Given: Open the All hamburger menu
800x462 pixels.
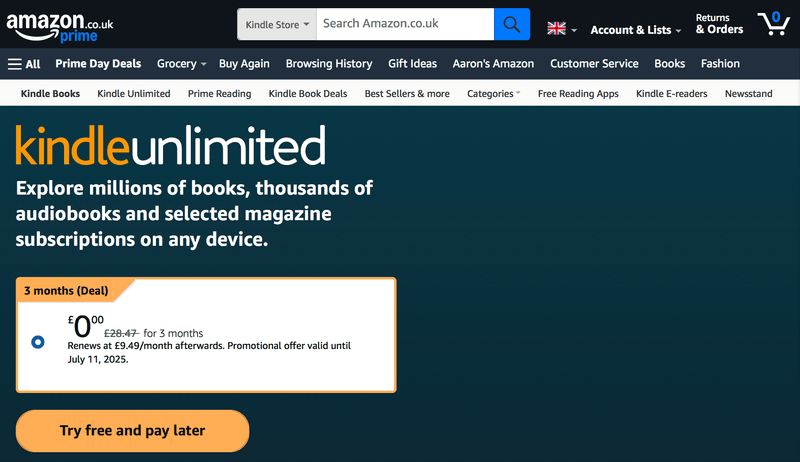Looking at the screenshot, I should 24,64.
